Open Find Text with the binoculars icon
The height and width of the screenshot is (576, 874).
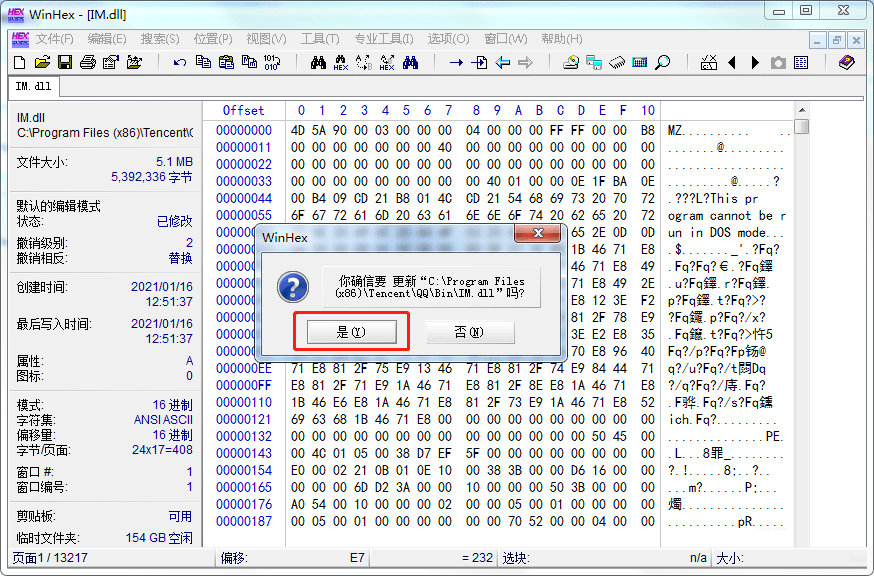(318, 62)
